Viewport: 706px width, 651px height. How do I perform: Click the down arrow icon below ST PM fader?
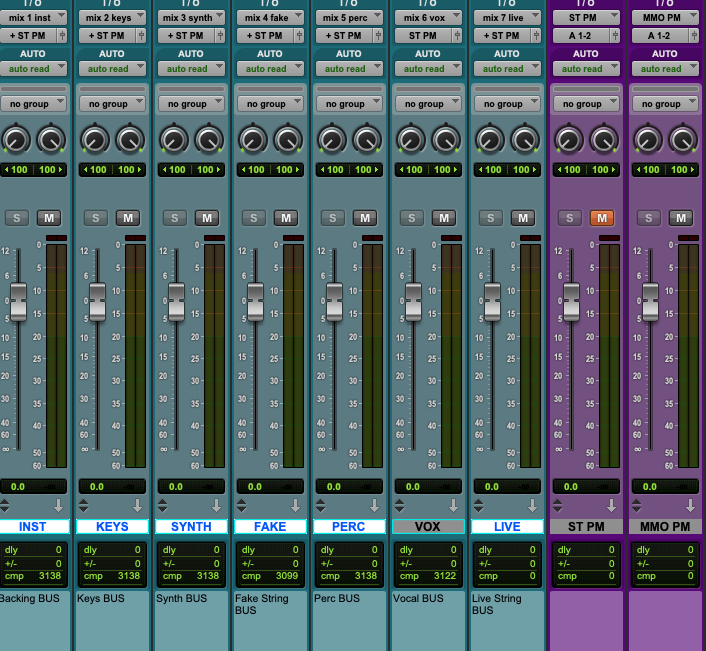click(612, 506)
